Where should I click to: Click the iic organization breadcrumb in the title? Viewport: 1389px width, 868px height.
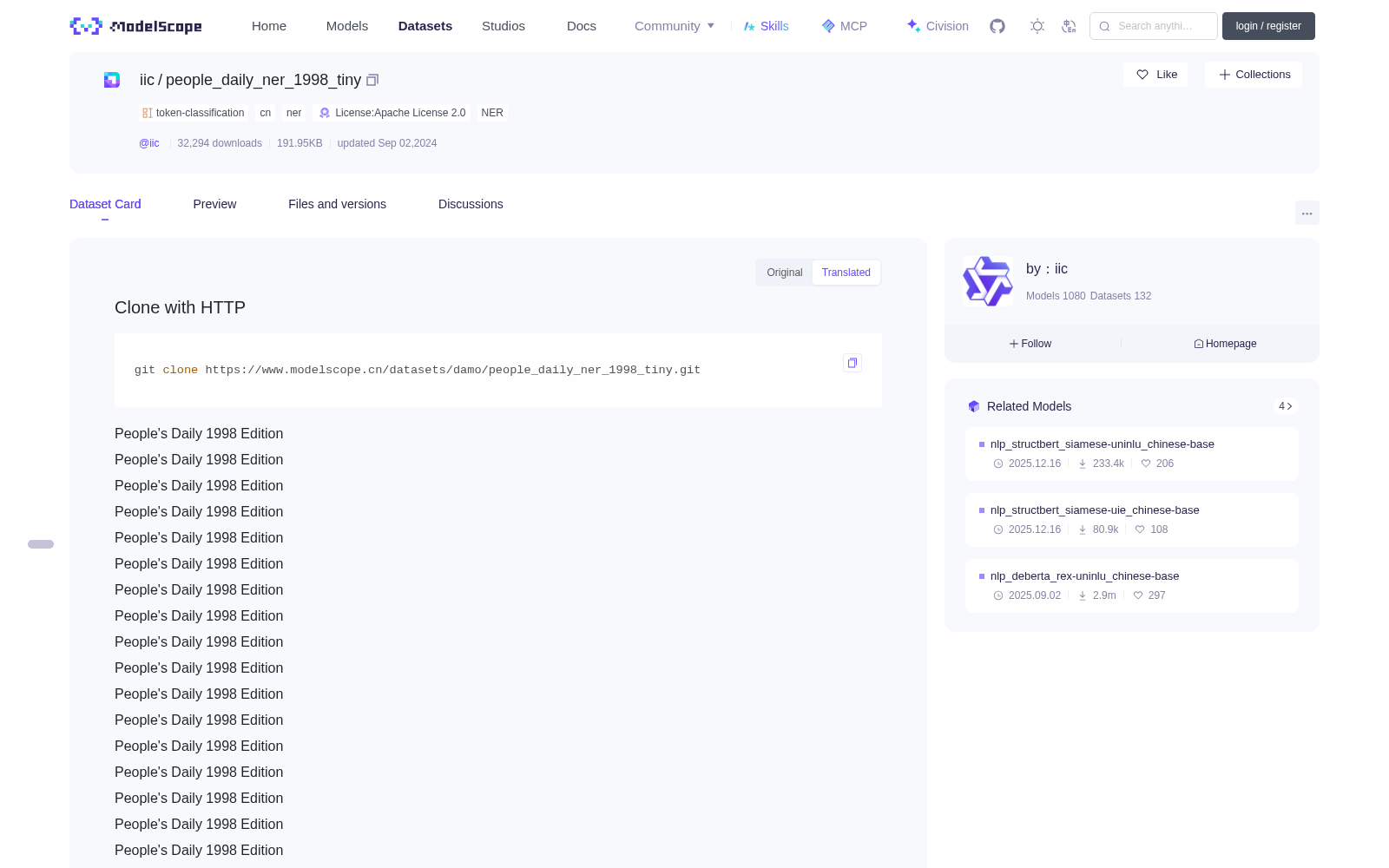[147, 80]
